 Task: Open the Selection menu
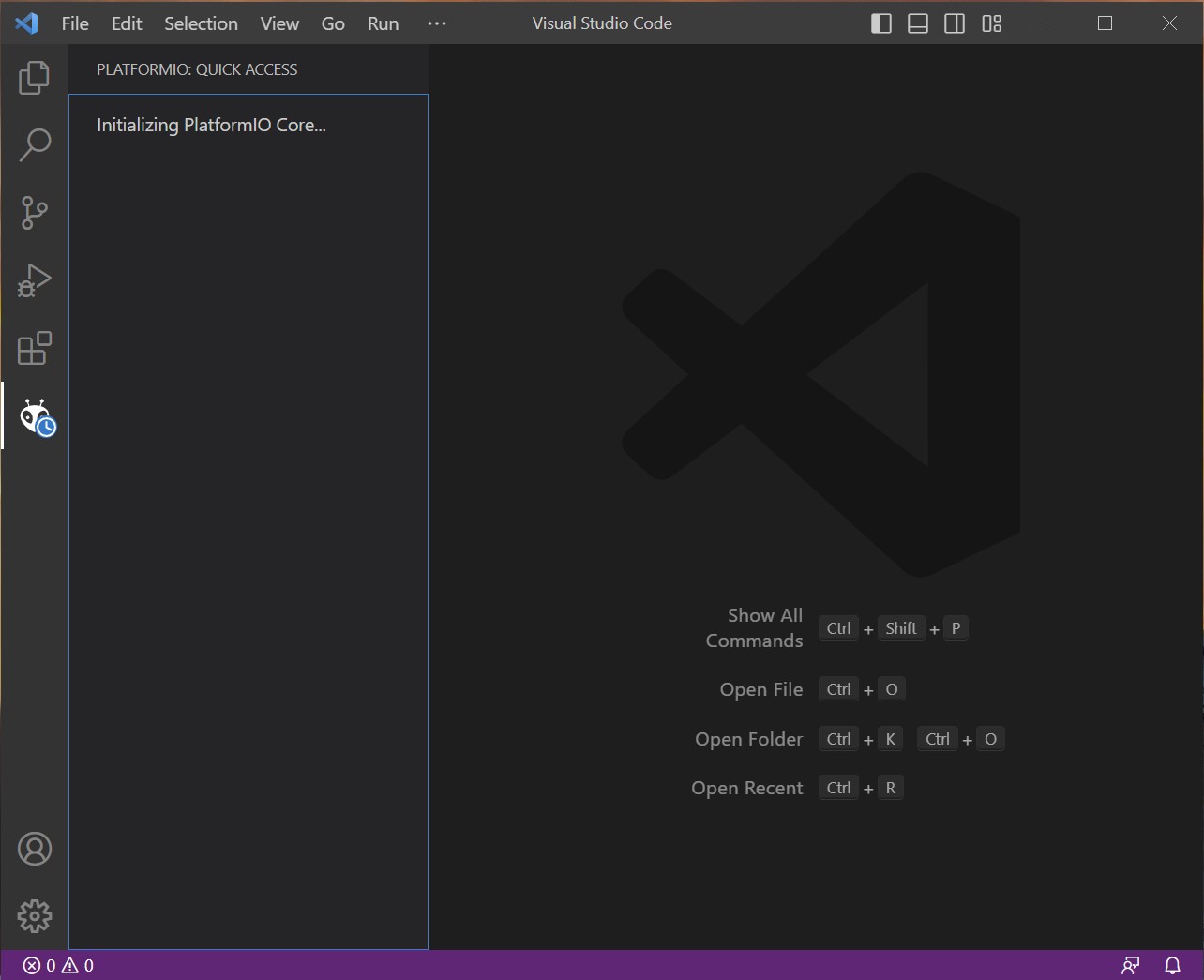(201, 23)
